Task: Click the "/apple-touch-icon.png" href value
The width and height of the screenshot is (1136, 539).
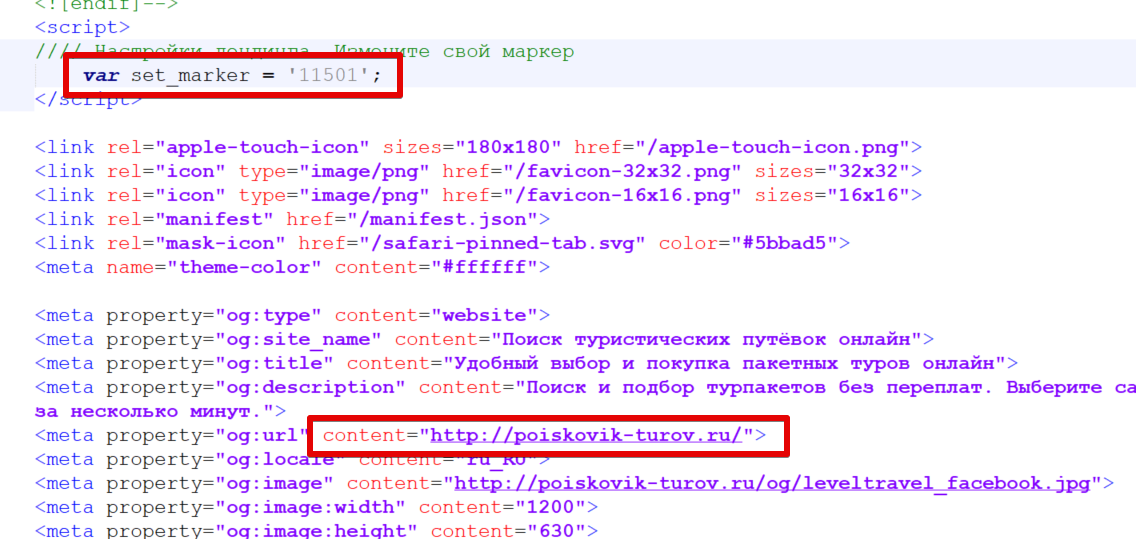Action: (x=772, y=148)
